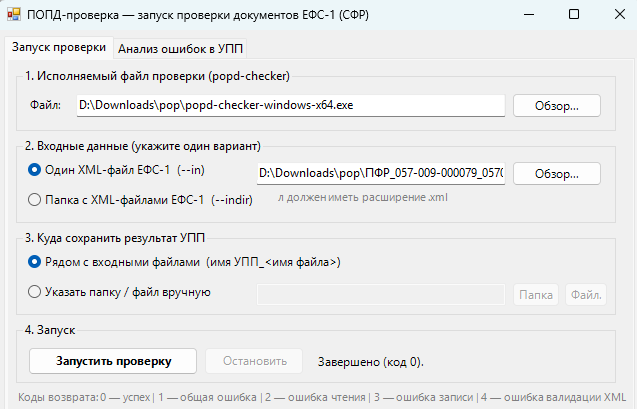Minimize the ПОПД-проверка window
The image size is (637, 409).
pos(529,15)
